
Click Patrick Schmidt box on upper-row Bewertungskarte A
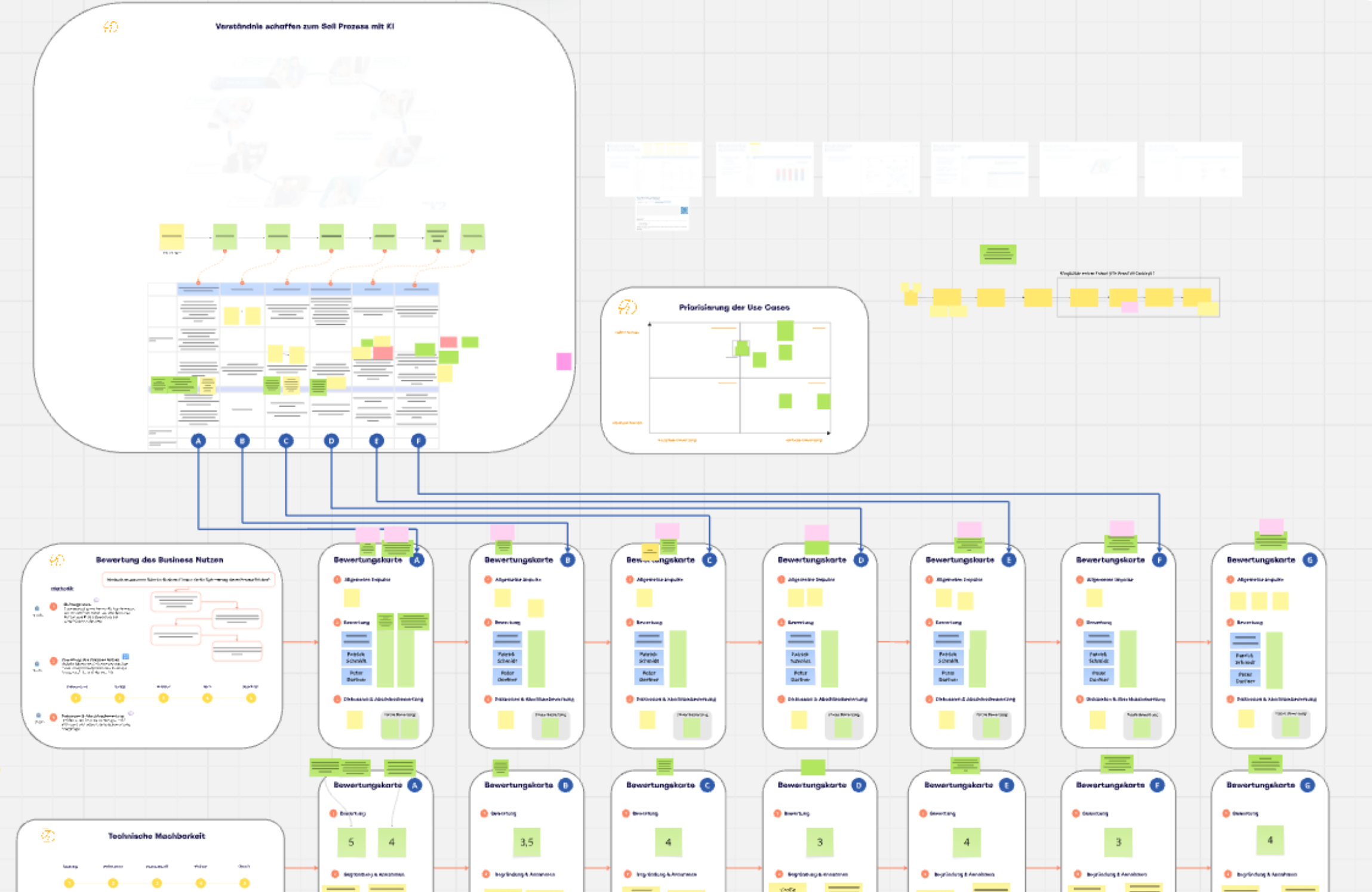pyautogui.click(x=356, y=657)
